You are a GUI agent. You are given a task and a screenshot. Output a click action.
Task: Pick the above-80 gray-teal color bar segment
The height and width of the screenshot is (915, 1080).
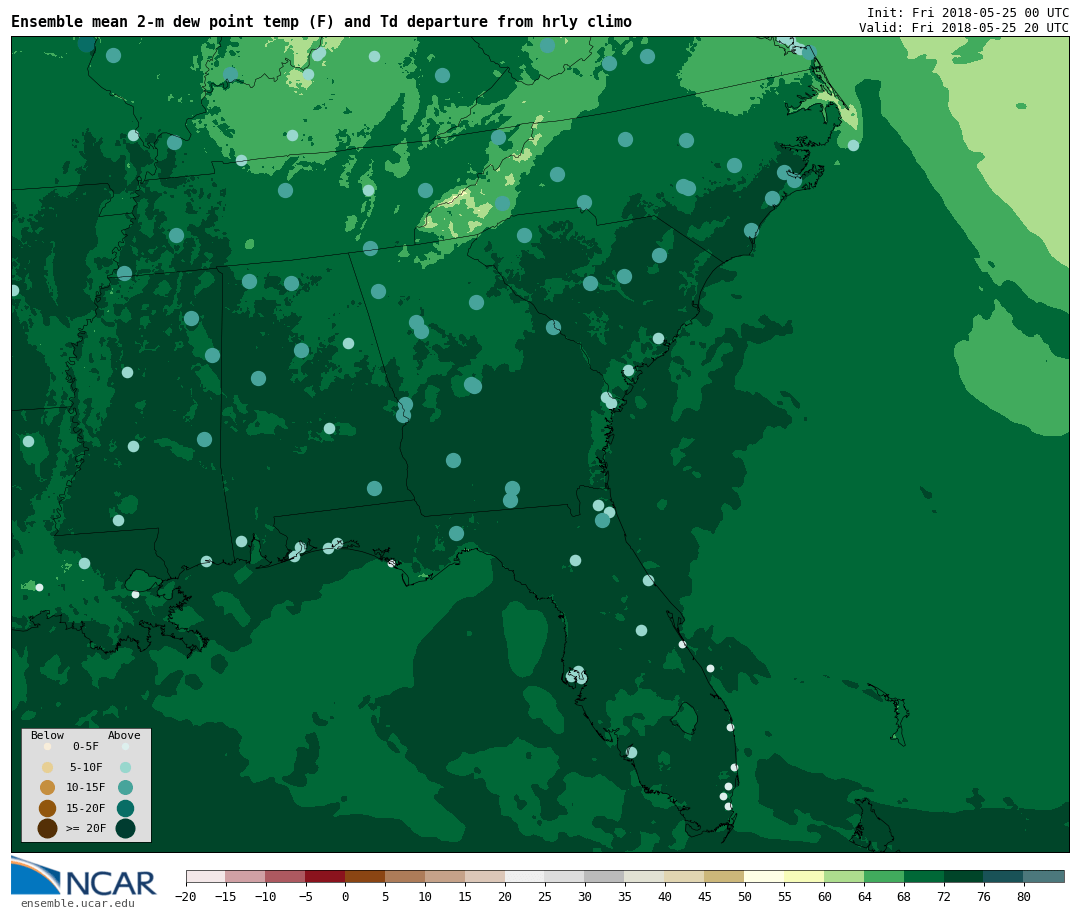[x=1044, y=876]
